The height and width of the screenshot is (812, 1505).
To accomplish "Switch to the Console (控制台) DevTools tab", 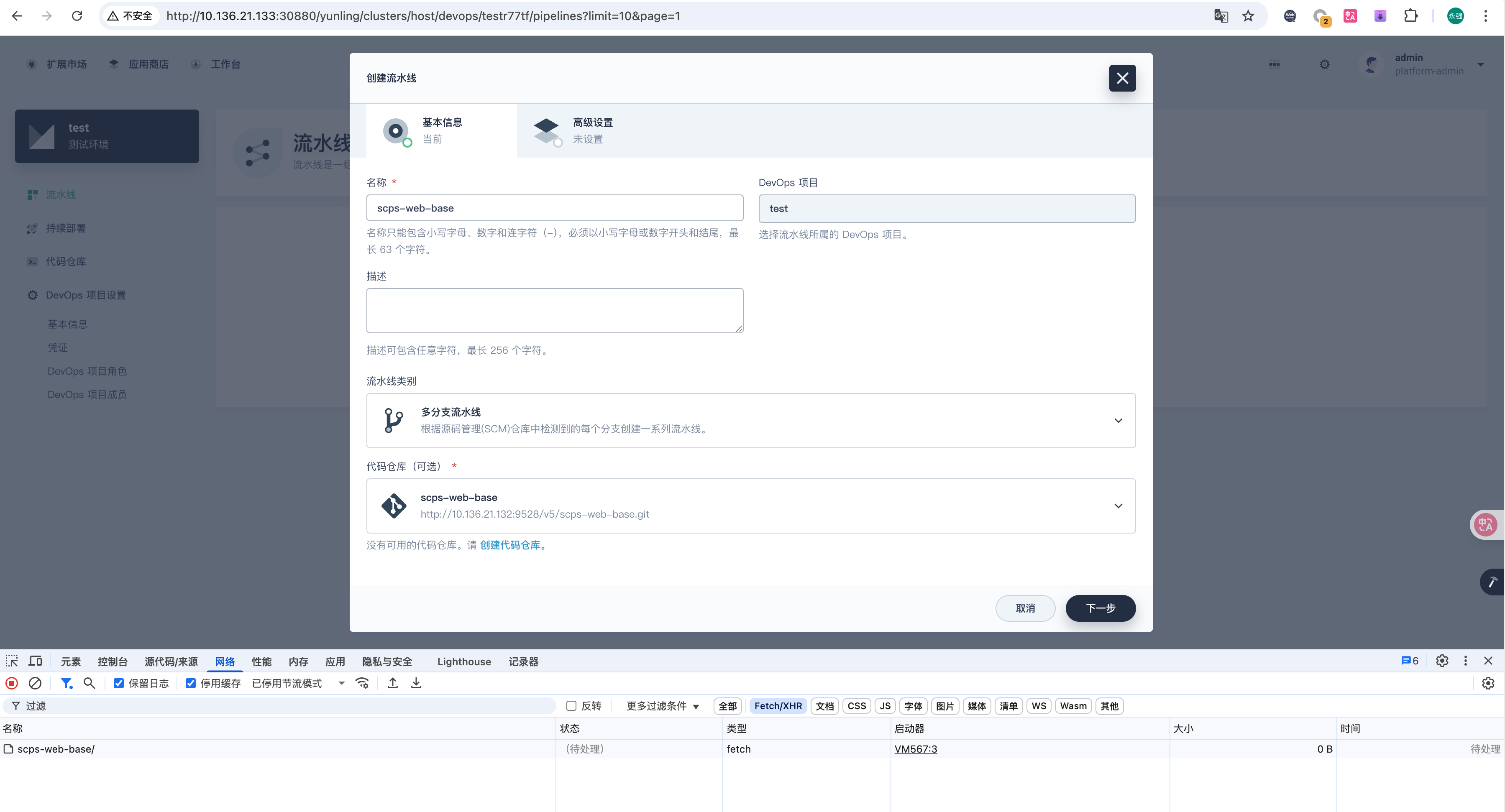I will click(x=112, y=661).
